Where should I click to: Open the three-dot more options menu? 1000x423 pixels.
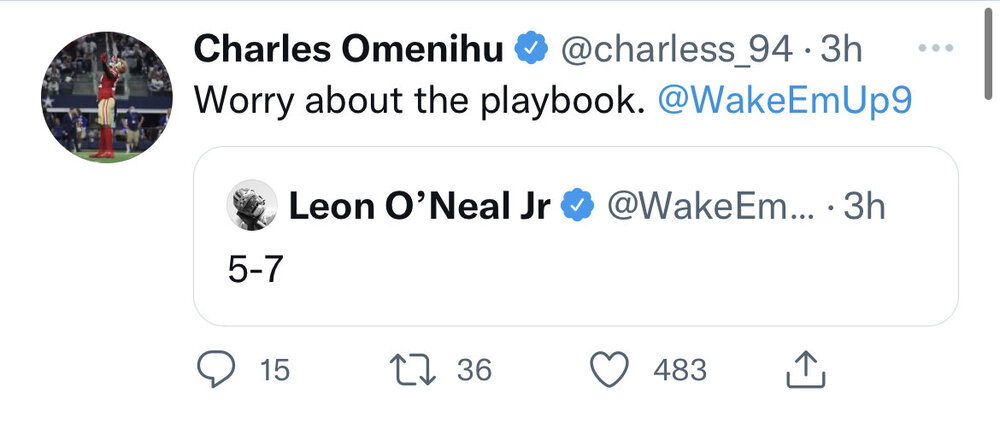[x=937, y=49]
